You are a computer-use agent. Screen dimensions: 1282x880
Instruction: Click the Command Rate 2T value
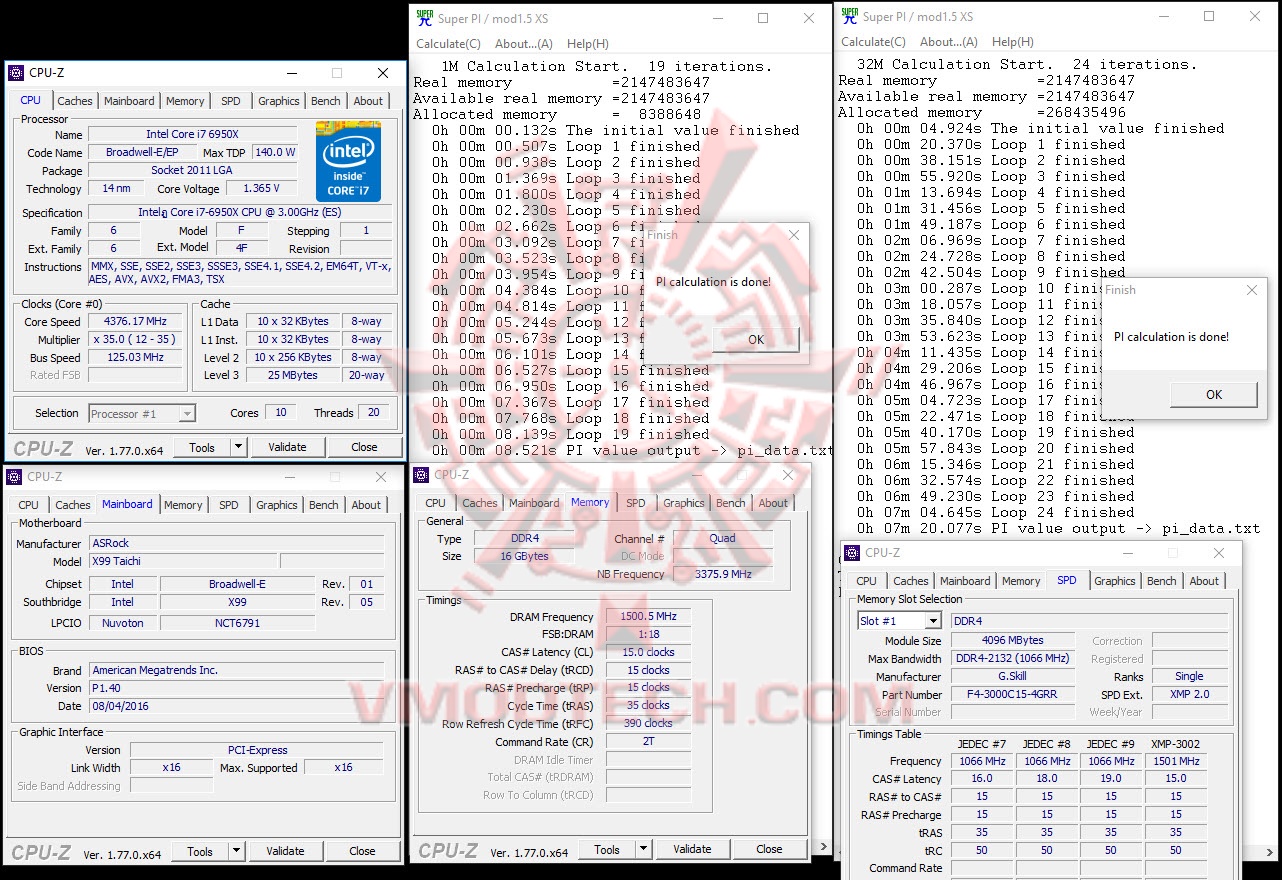(x=647, y=743)
